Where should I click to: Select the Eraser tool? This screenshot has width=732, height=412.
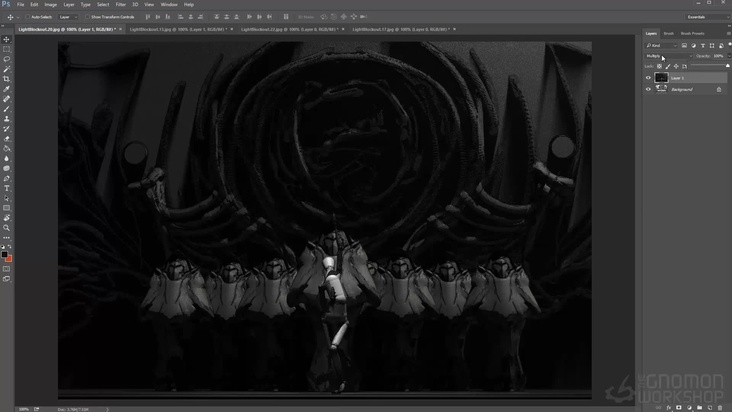(7, 139)
